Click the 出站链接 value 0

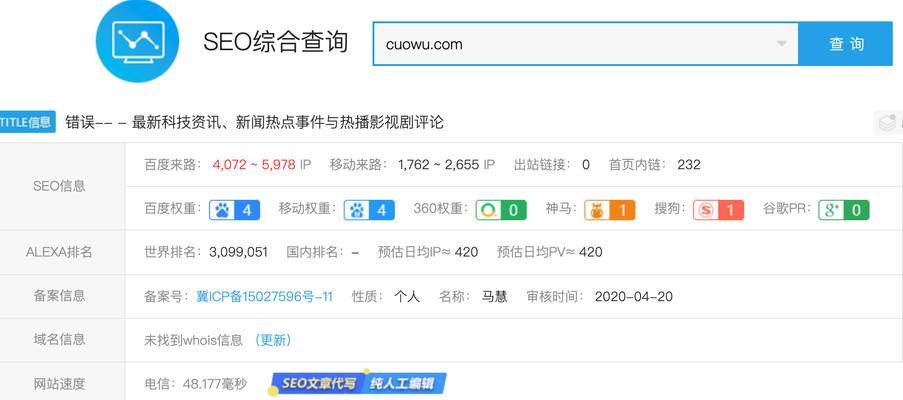point(586,165)
